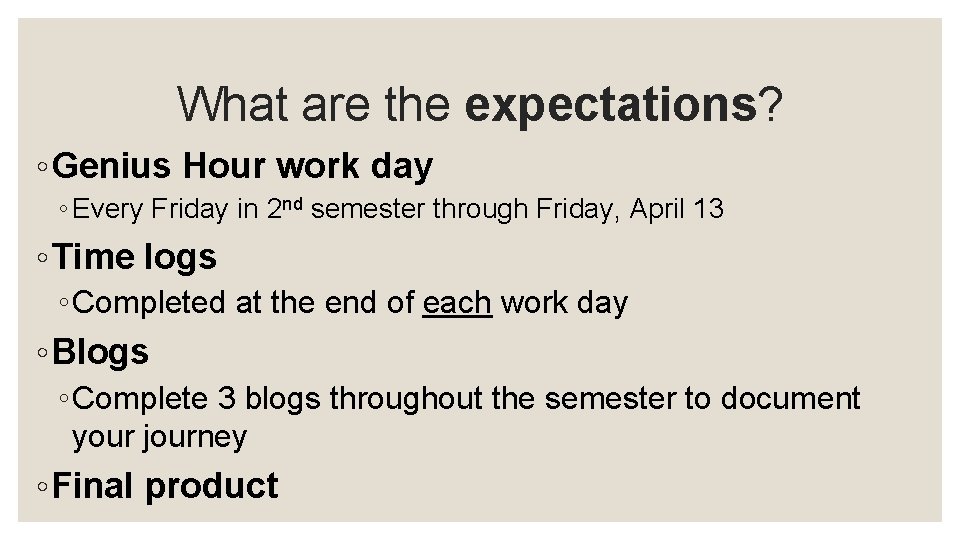Click the slide title 'What are the expectations?'
Screen dimensions: 960x540
(479, 105)
